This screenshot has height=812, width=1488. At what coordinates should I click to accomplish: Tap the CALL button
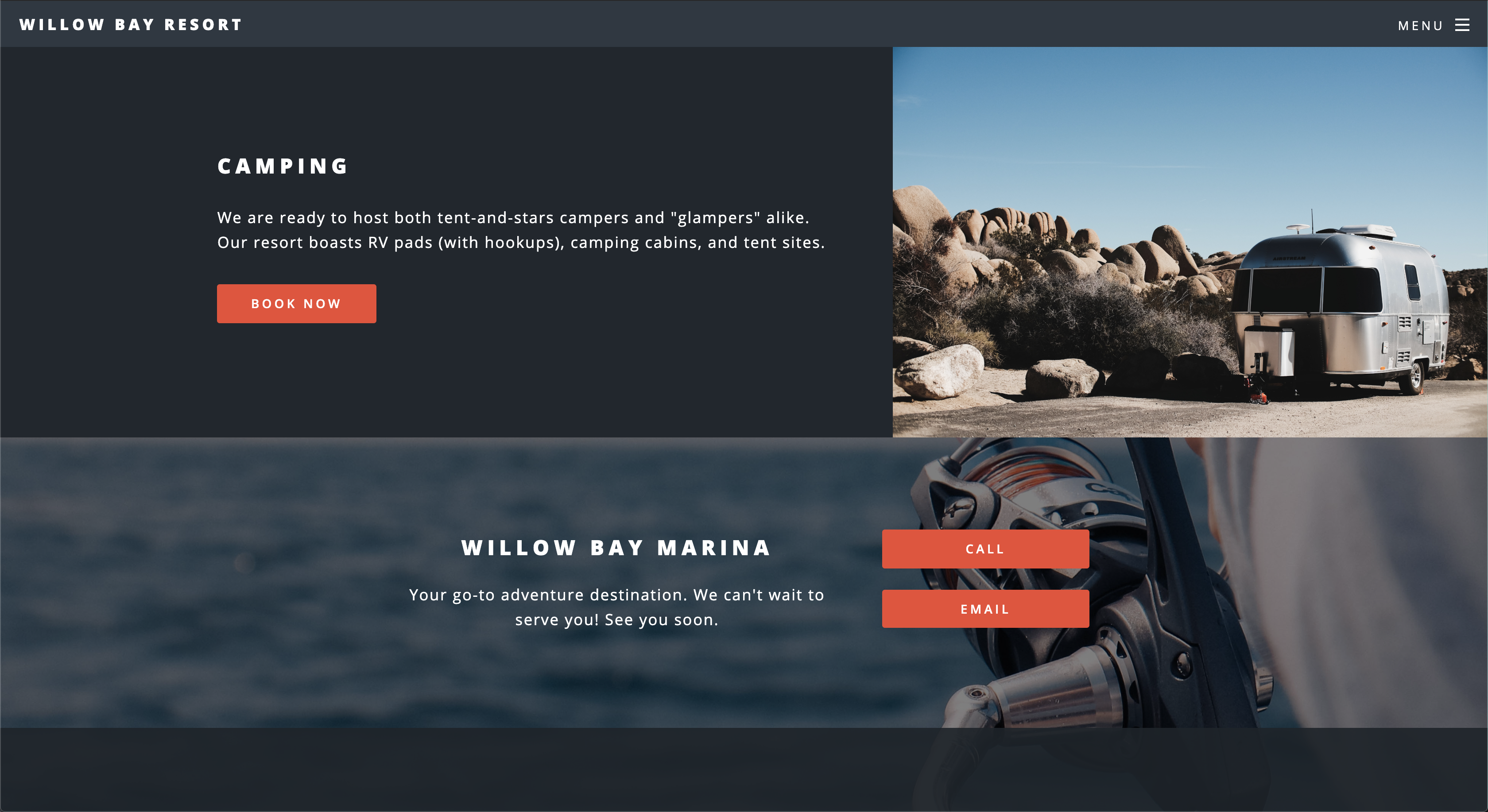tap(985, 549)
